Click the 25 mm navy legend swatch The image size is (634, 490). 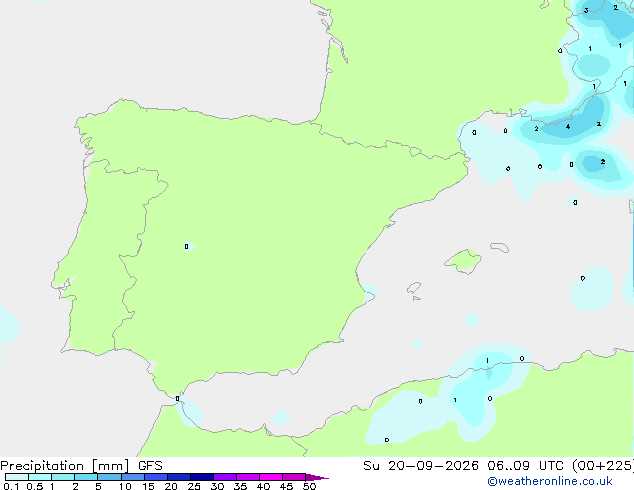(x=202, y=477)
